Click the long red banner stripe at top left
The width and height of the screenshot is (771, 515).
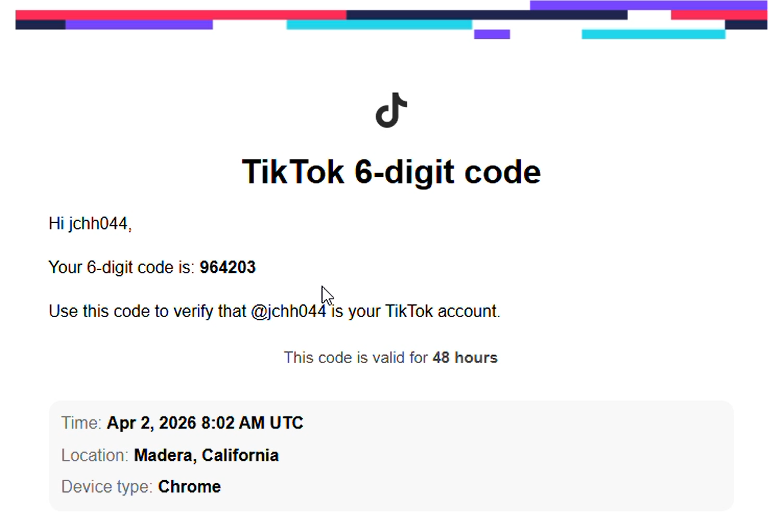tap(180, 15)
